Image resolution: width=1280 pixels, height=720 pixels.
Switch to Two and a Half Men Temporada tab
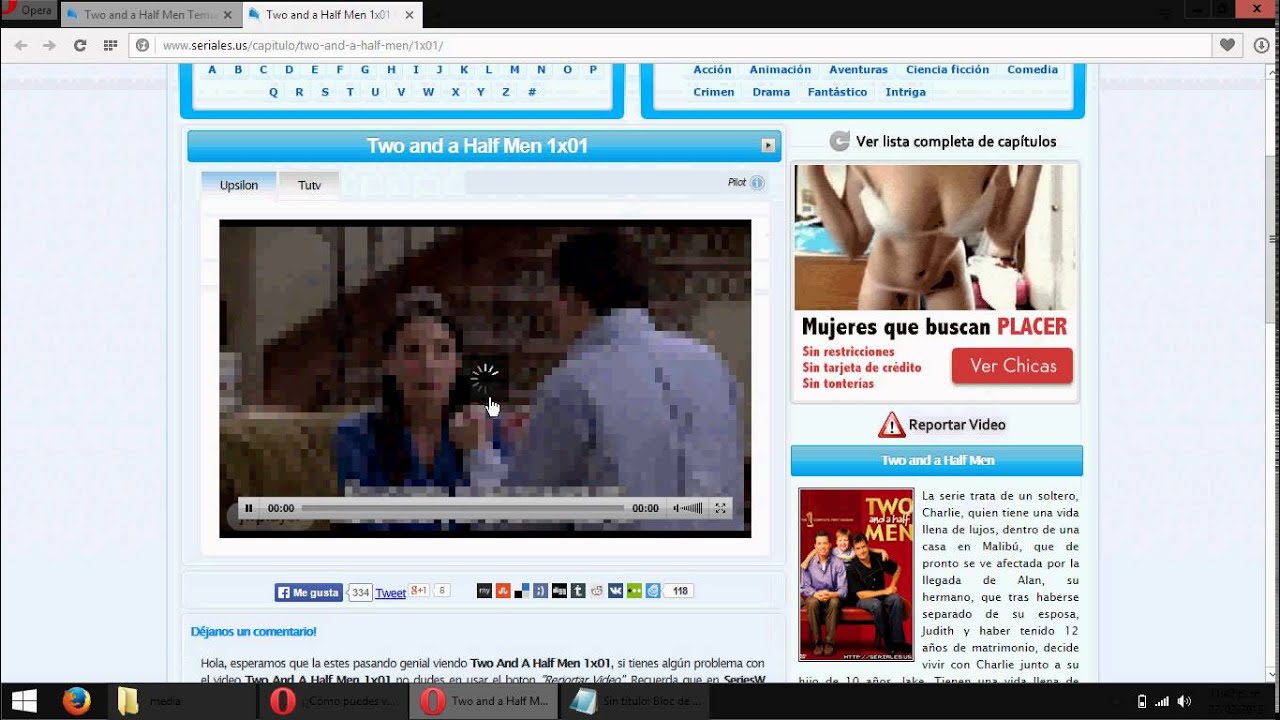coord(150,15)
